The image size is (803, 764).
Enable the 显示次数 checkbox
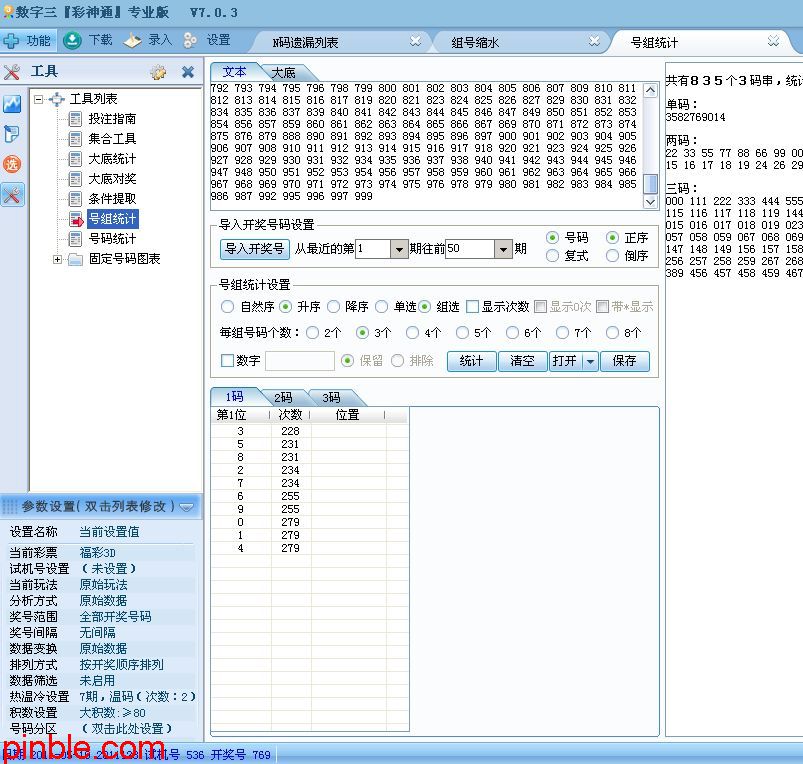pos(473,307)
